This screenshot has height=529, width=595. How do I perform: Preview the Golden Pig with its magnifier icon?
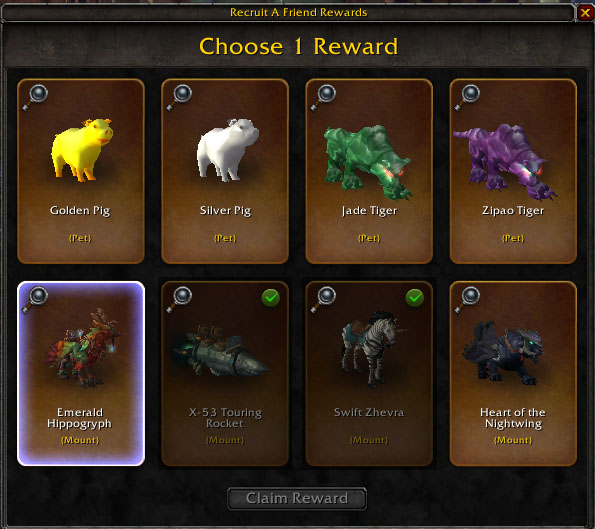(35, 98)
